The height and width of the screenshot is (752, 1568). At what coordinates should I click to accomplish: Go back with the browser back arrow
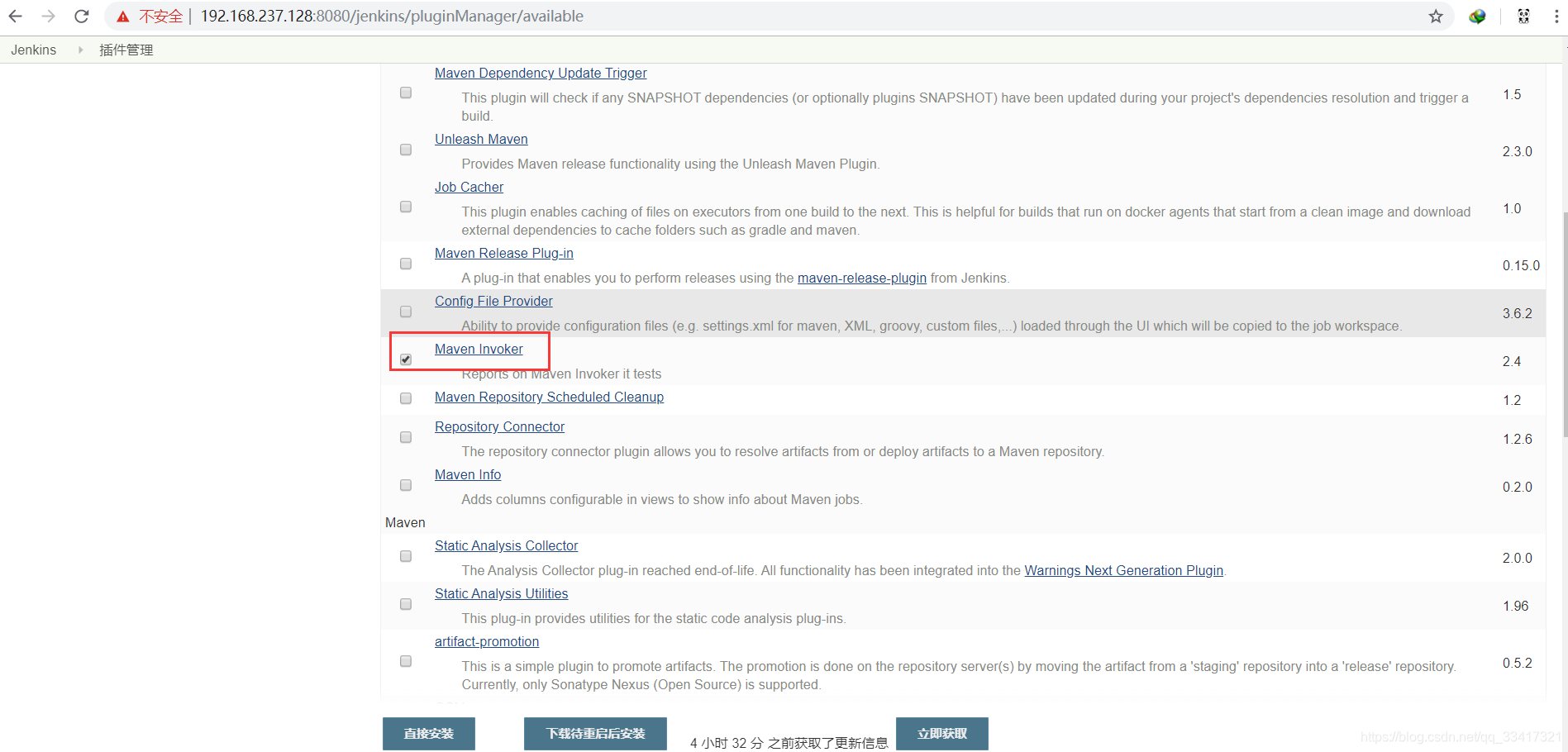pyautogui.click(x=16, y=16)
